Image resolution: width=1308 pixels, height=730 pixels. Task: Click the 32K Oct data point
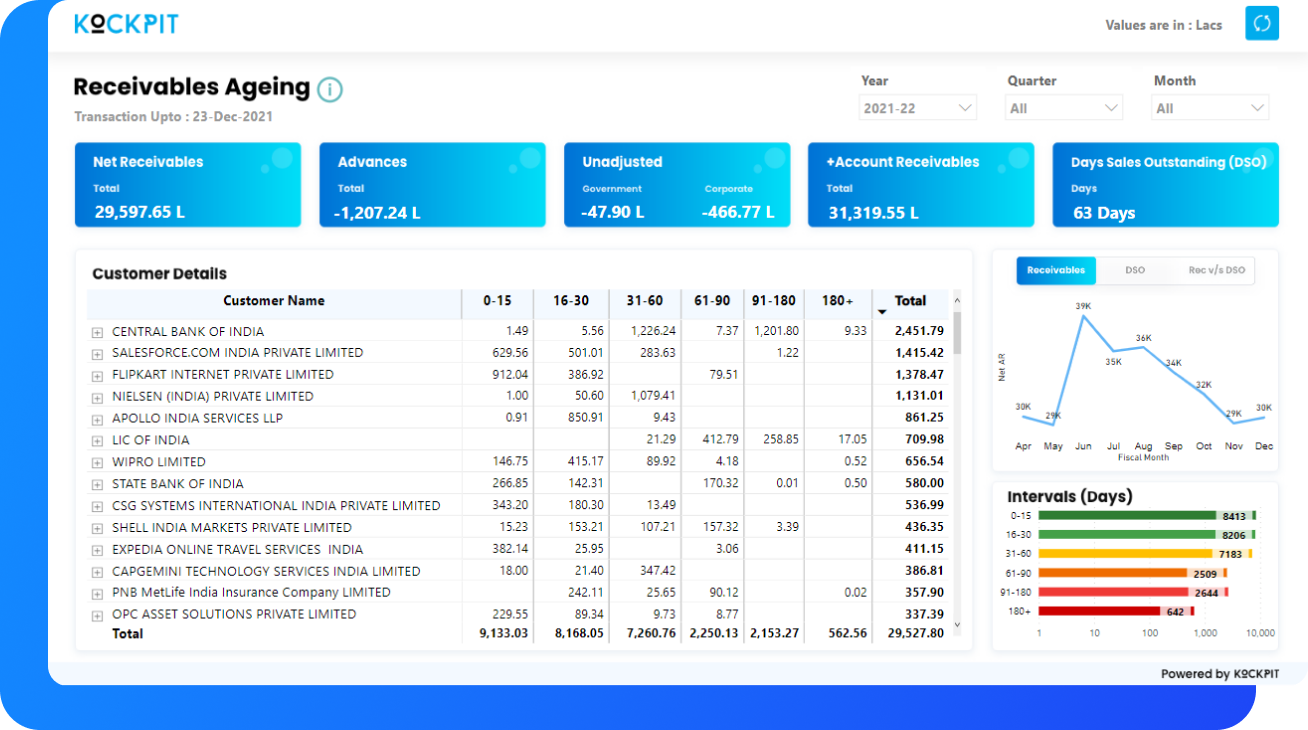pyautogui.click(x=1204, y=394)
